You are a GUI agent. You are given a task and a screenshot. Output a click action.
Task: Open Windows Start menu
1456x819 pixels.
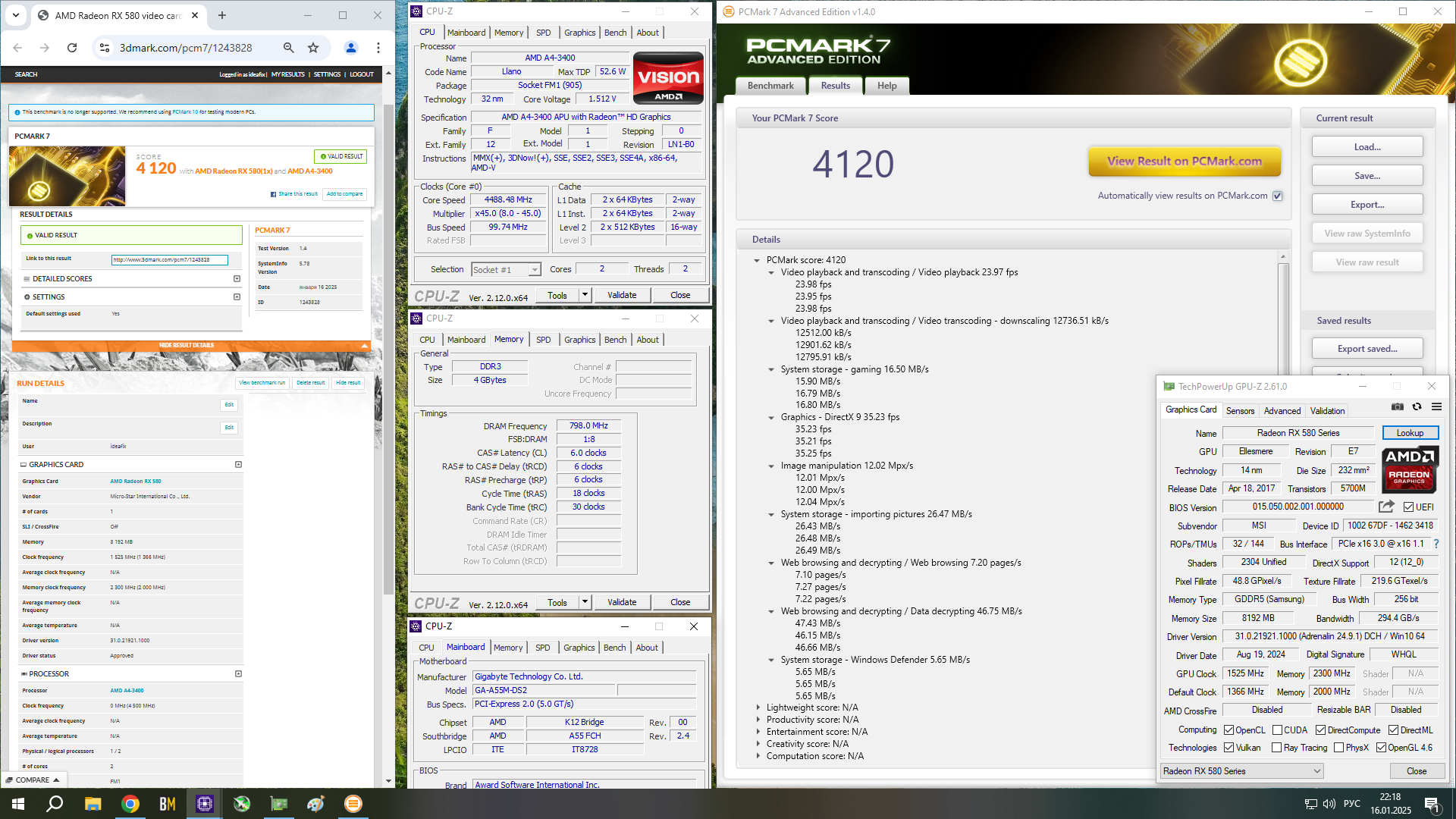(18, 804)
